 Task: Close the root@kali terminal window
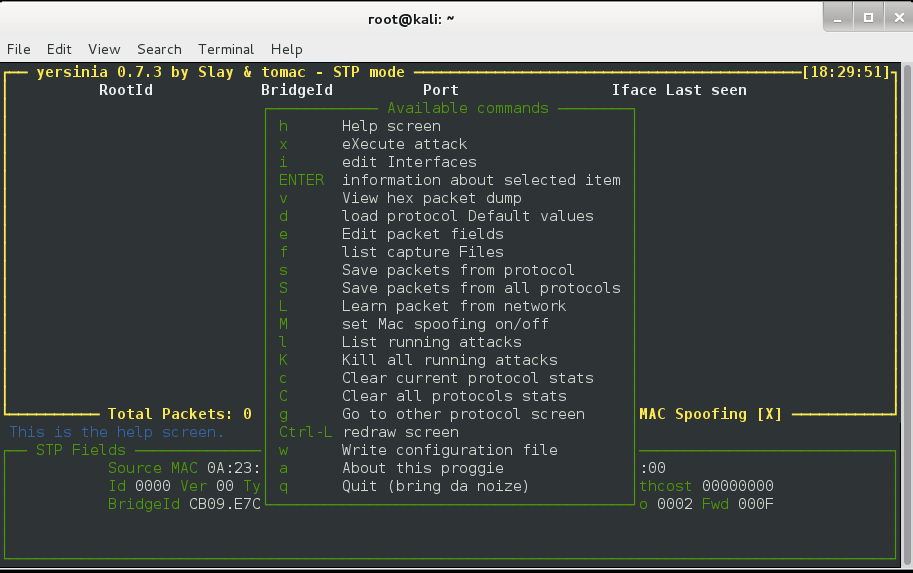[894, 17]
